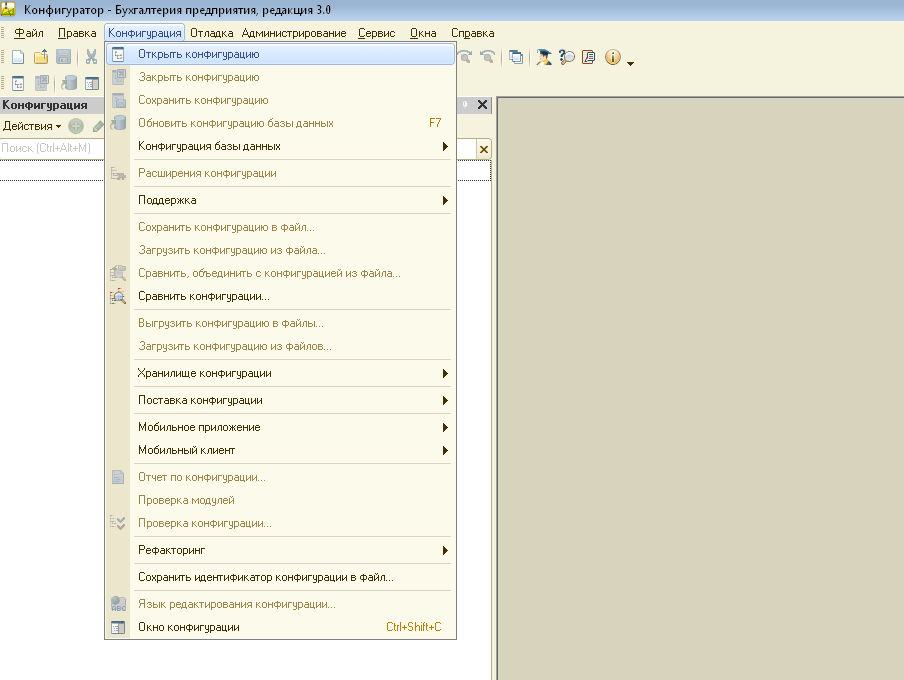Open the Окна menu
904x680 pixels.
423,33
